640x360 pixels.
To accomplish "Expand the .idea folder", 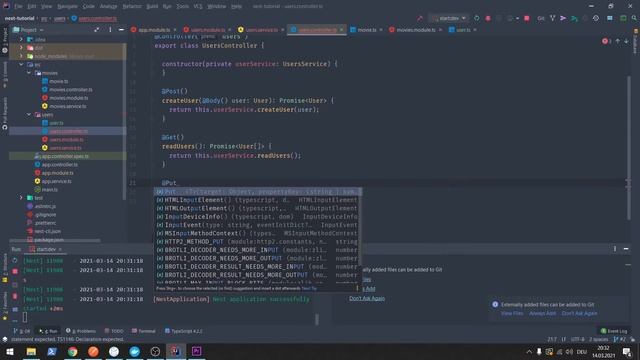I will [21, 40].
